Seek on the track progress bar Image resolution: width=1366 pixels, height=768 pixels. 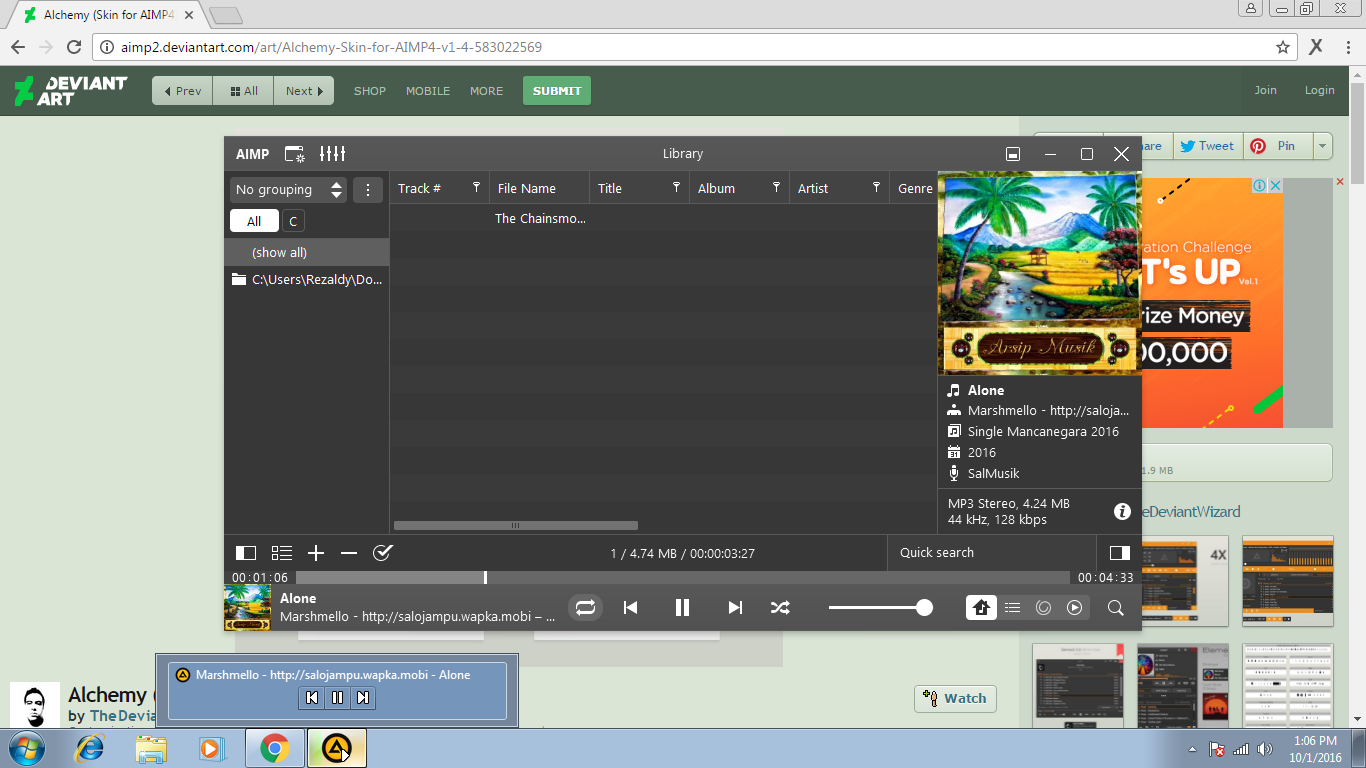tap(682, 578)
